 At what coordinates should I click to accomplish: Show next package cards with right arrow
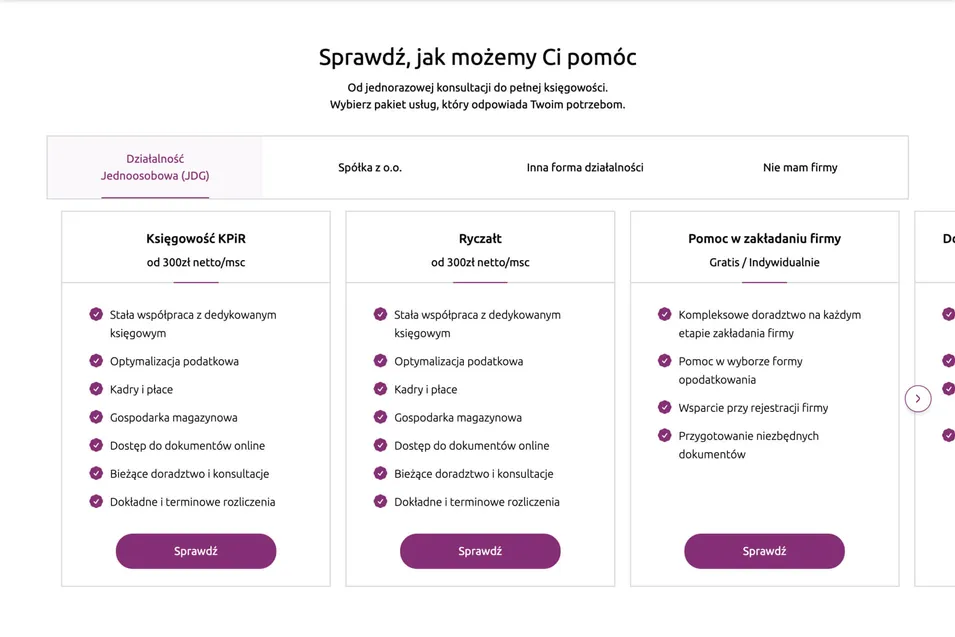tap(917, 399)
